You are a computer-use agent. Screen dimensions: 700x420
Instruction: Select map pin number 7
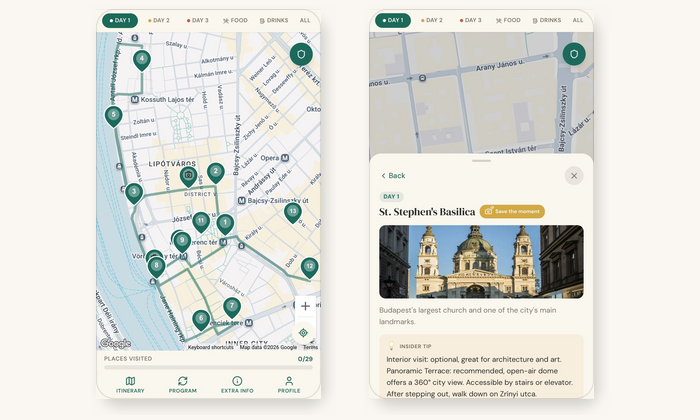(232, 307)
